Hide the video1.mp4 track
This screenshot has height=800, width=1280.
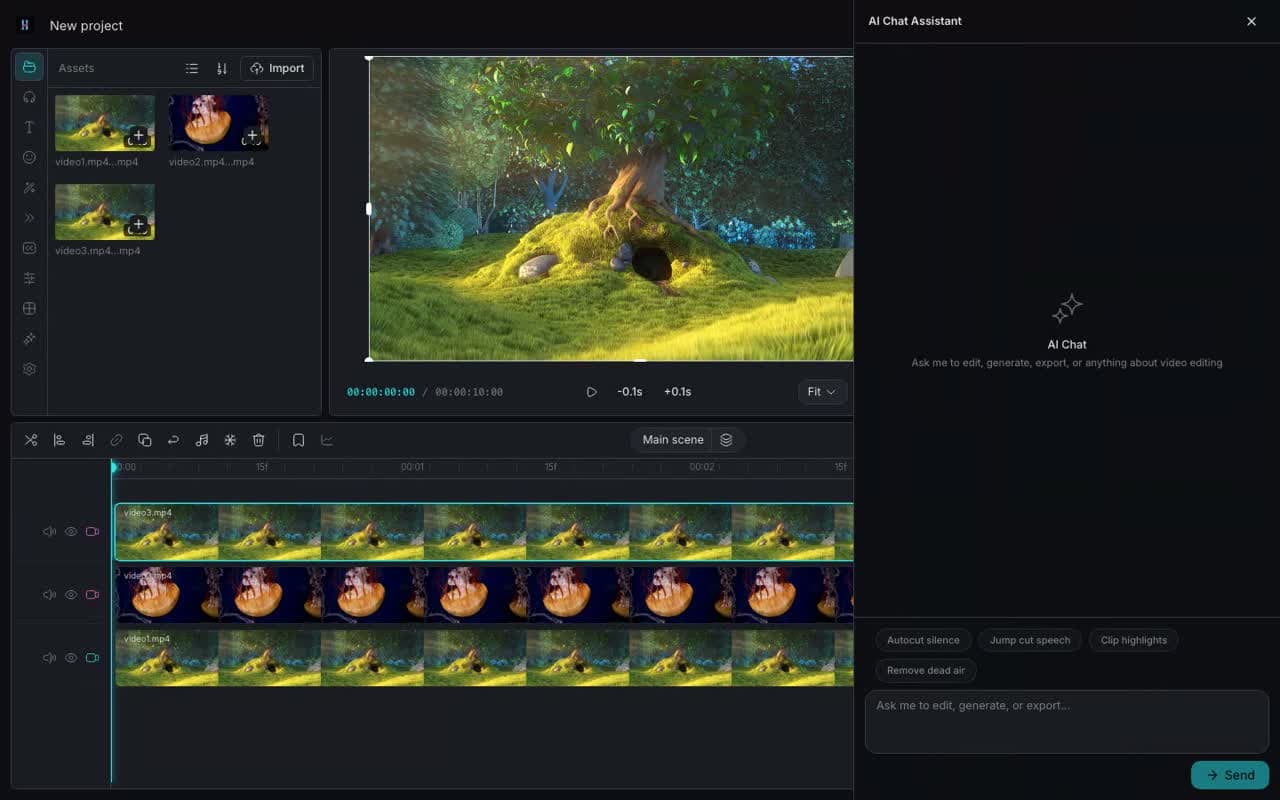(71, 658)
